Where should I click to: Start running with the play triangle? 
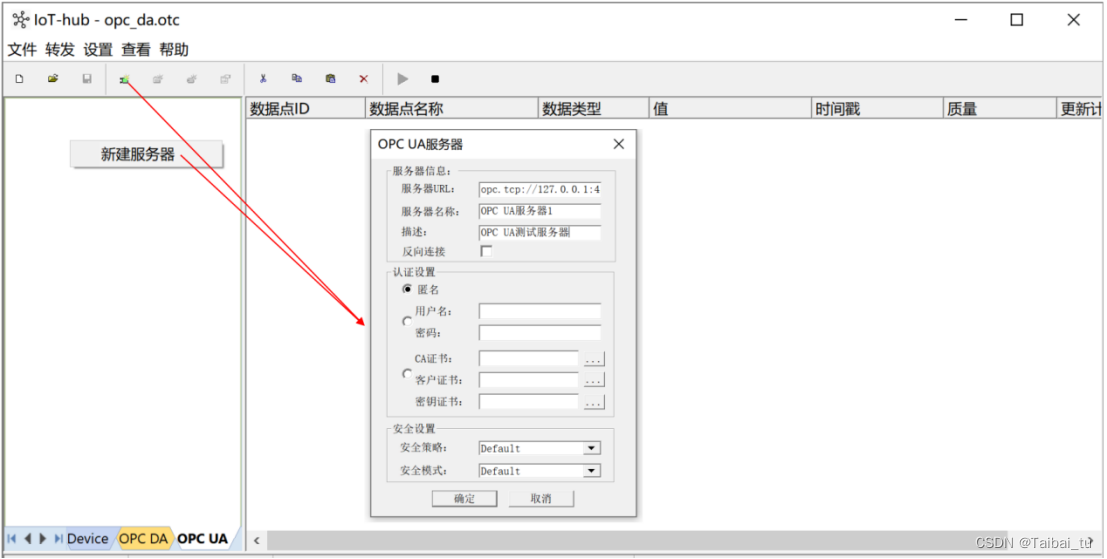click(402, 79)
